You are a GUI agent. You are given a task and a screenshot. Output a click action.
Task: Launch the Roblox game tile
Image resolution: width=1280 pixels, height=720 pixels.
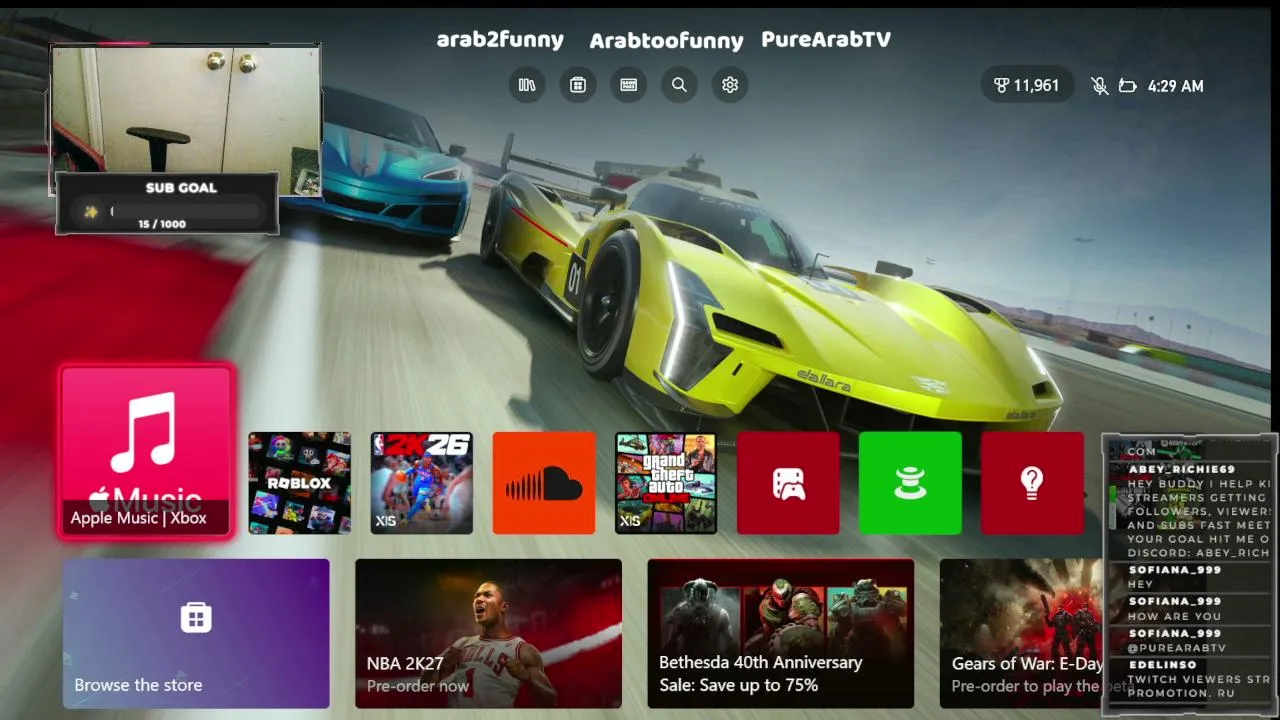coord(300,483)
